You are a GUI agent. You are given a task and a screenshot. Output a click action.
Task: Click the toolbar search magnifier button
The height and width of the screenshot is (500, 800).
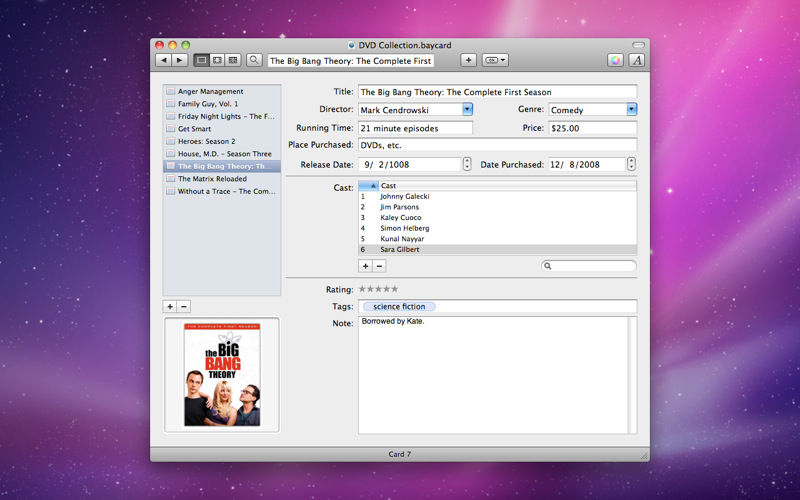[x=254, y=60]
